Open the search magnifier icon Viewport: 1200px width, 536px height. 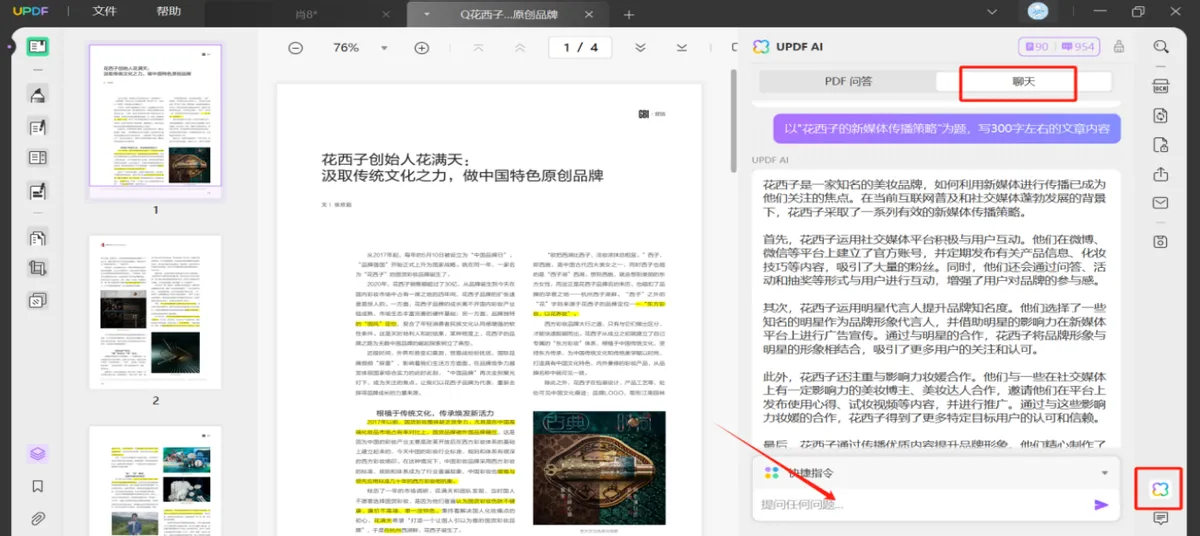[1161, 46]
